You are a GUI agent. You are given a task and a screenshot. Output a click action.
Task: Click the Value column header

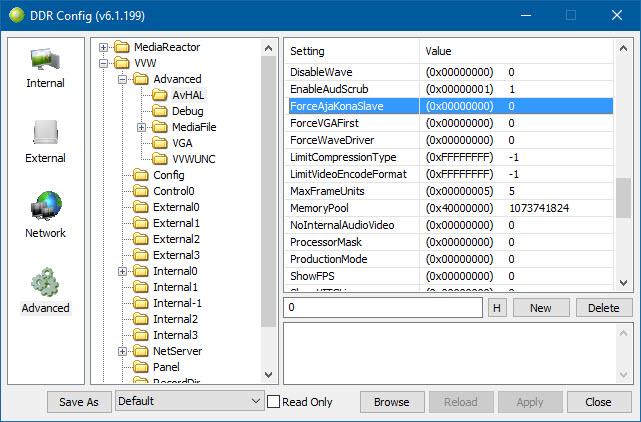(x=516, y=51)
